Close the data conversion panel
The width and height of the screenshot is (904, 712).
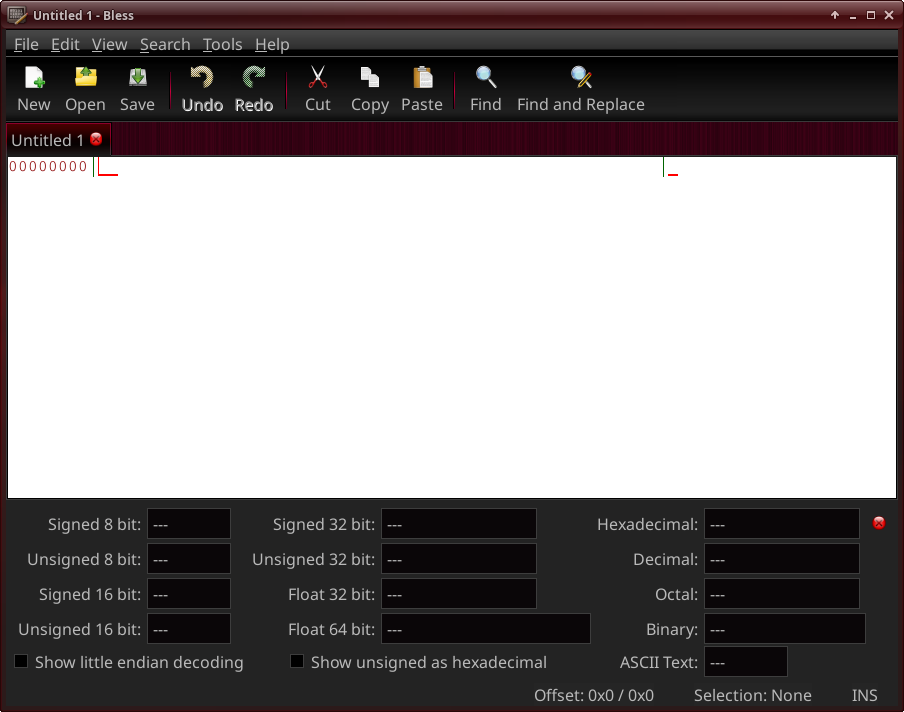(879, 523)
